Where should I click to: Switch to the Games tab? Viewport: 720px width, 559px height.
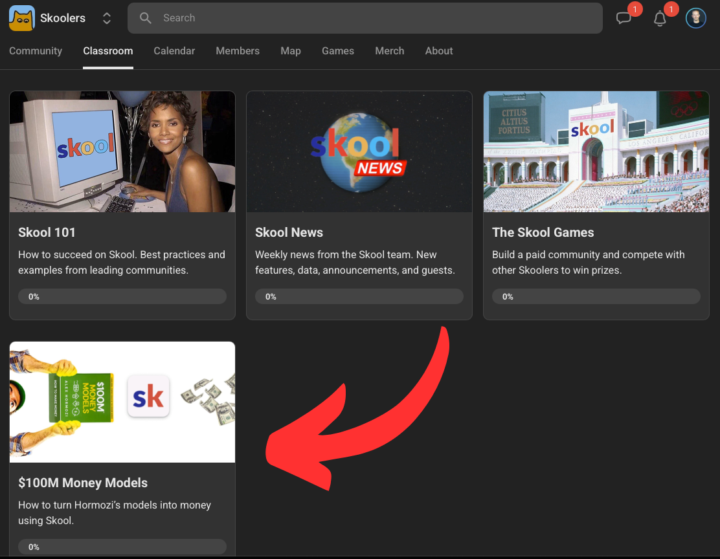pos(338,51)
